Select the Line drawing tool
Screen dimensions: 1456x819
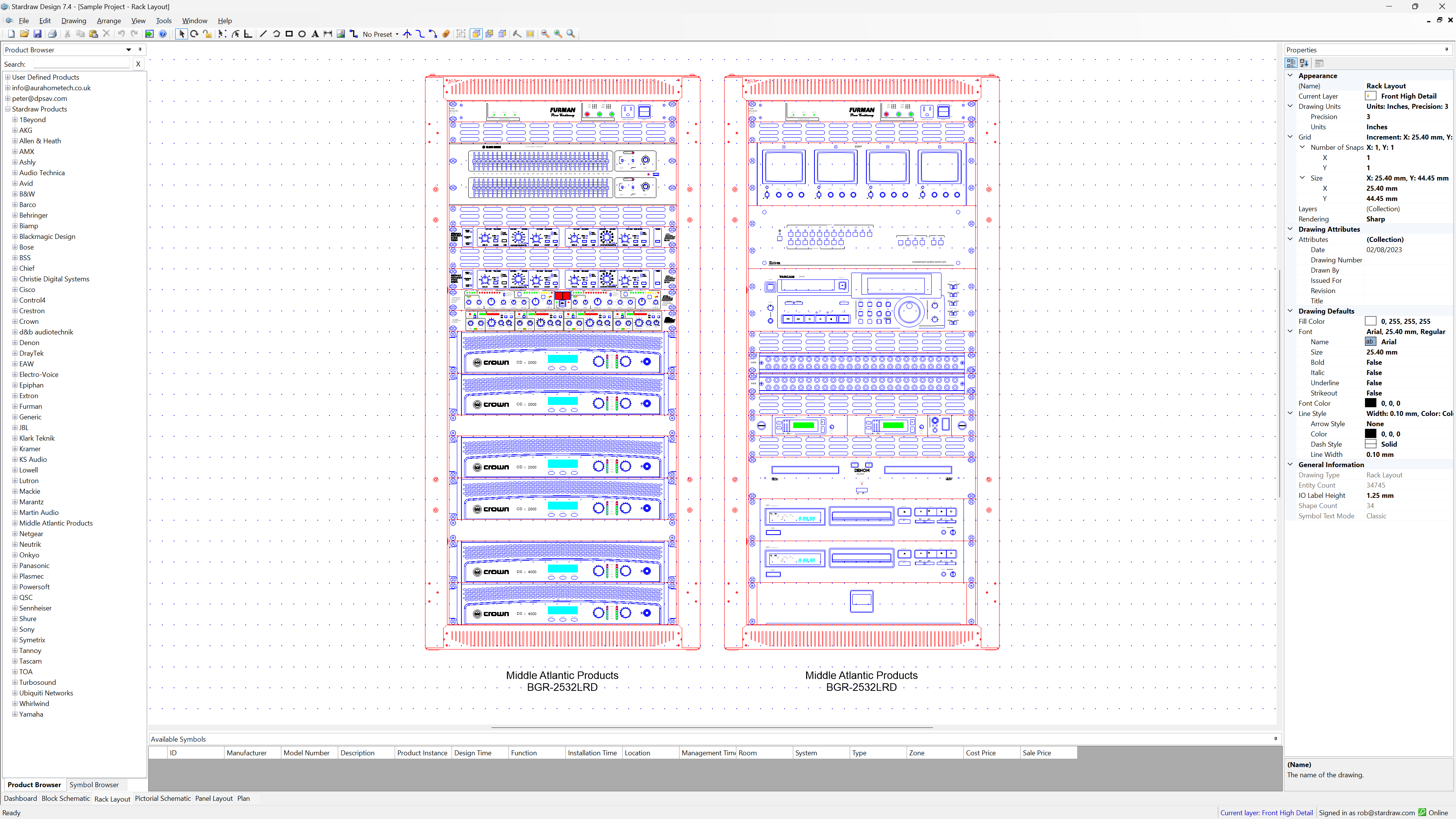click(263, 34)
